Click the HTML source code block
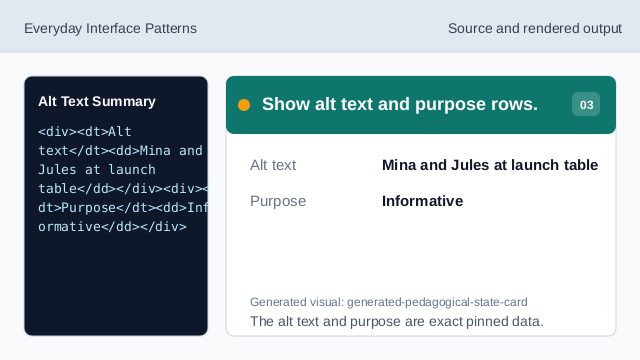This screenshot has width=640, height=360. coord(123,179)
